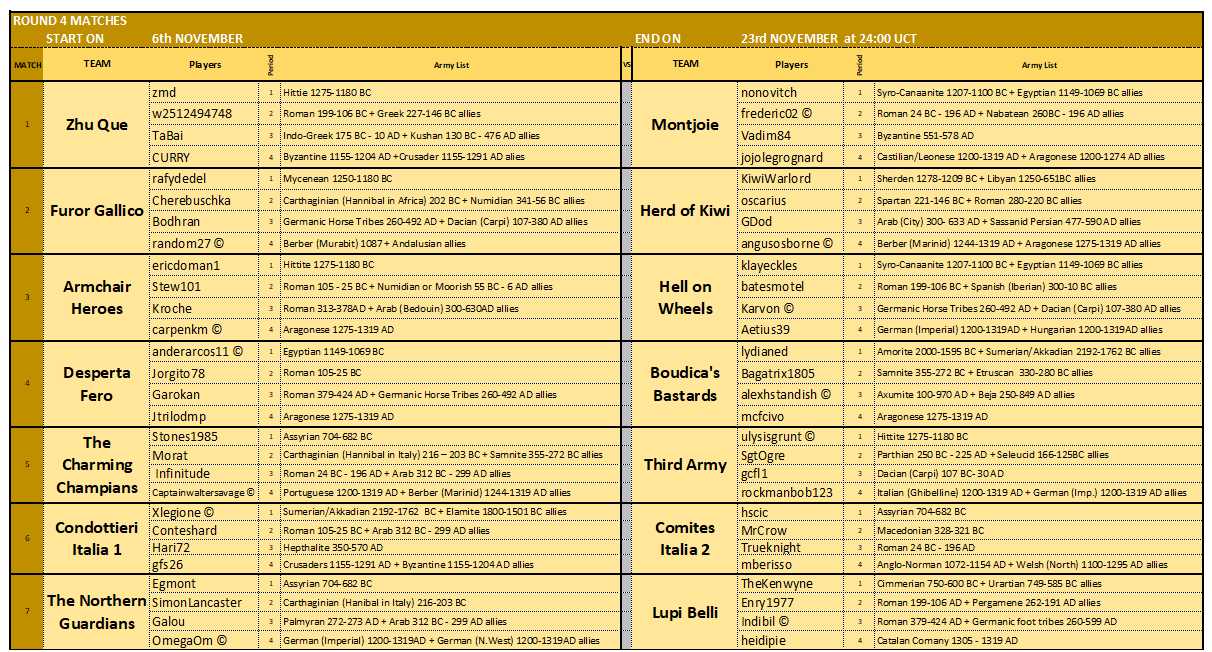Click the 'Third Army' team name

tap(685, 465)
